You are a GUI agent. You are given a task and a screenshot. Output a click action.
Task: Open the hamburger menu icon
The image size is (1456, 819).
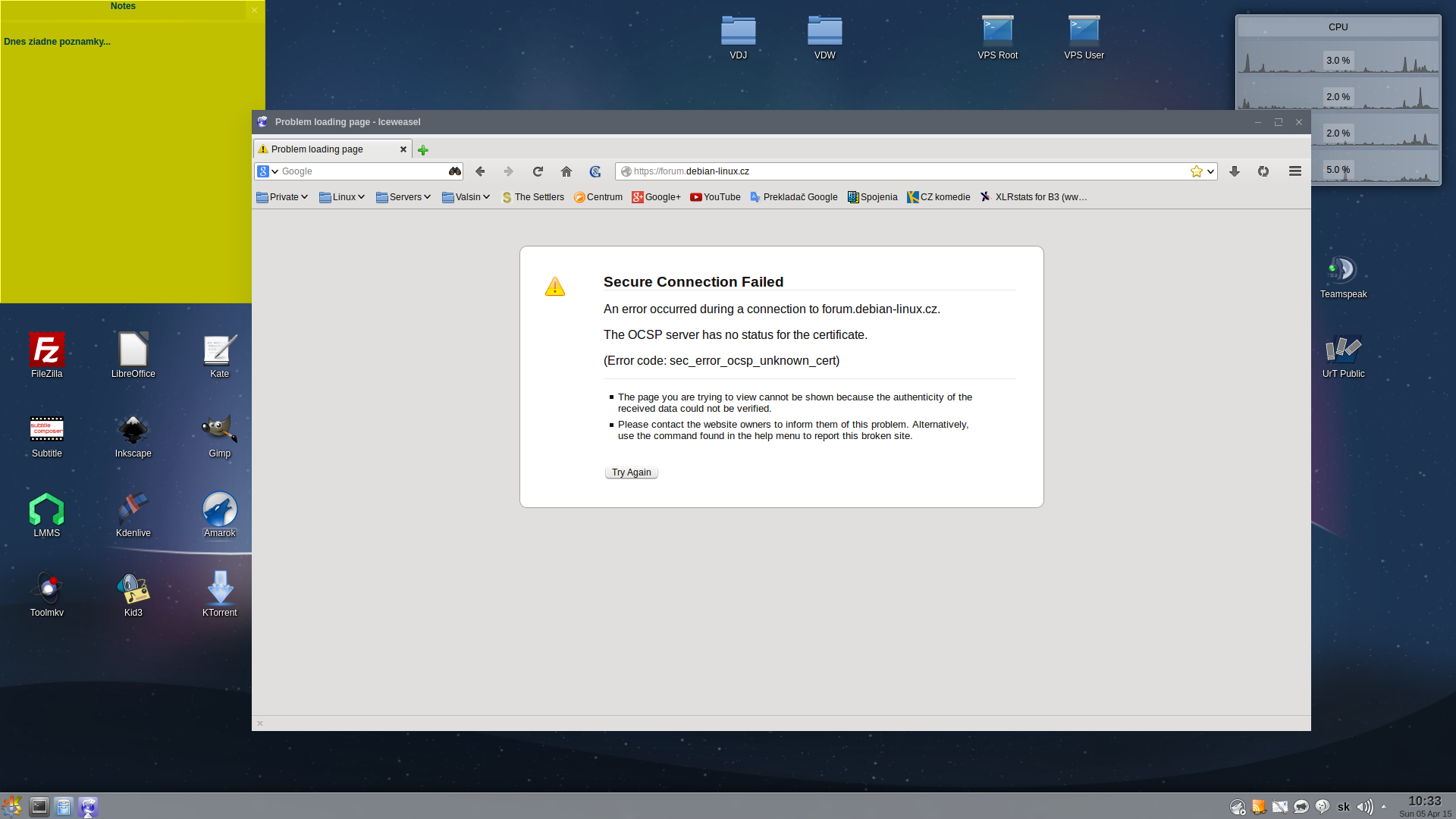[x=1295, y=171]
